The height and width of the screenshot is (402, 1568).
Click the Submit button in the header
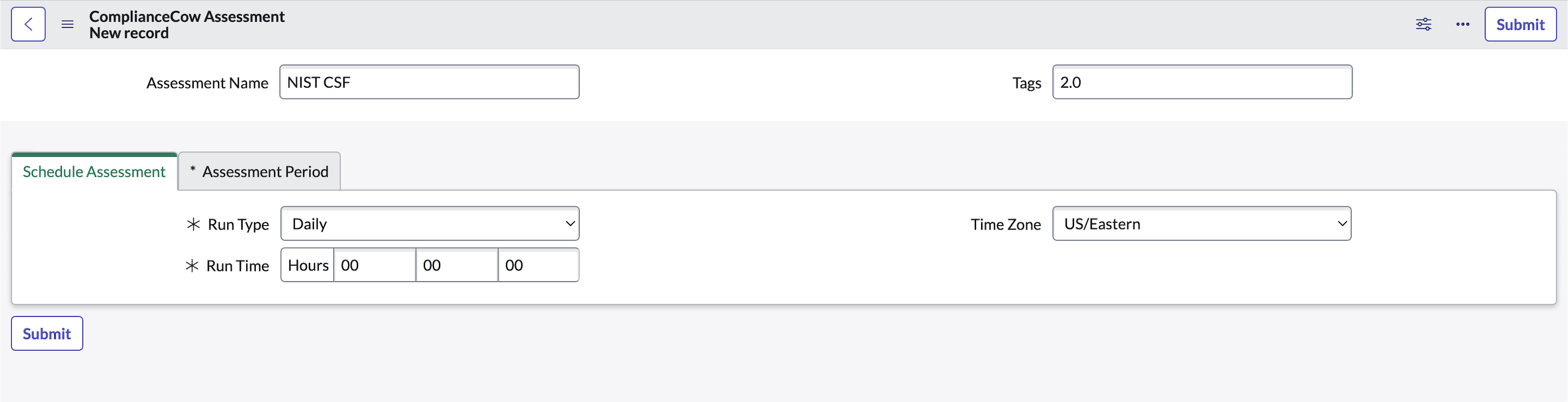pyautogui.click(x=1520, y=25)
